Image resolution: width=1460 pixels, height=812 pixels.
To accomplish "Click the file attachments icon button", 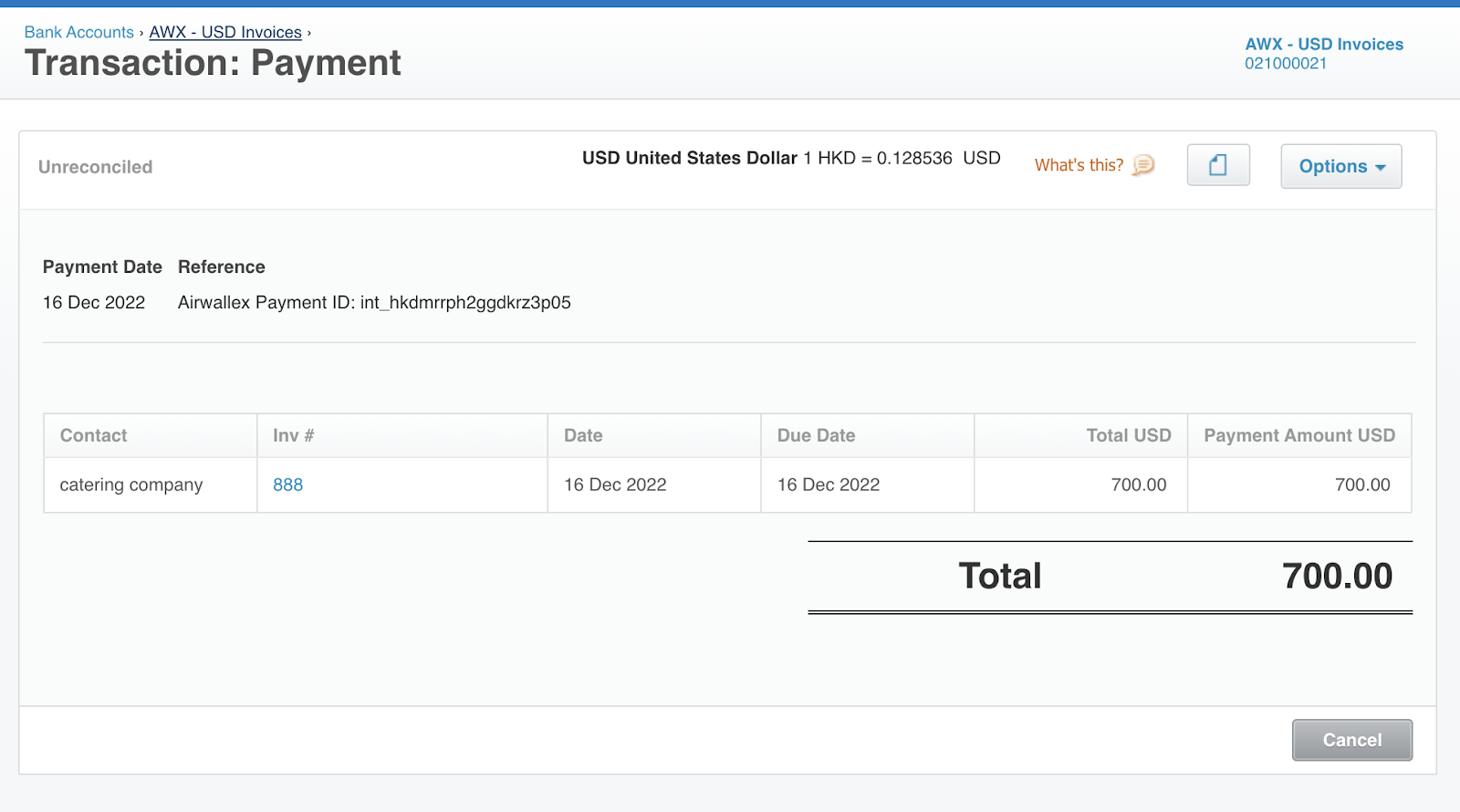I will coord(1217,165).
